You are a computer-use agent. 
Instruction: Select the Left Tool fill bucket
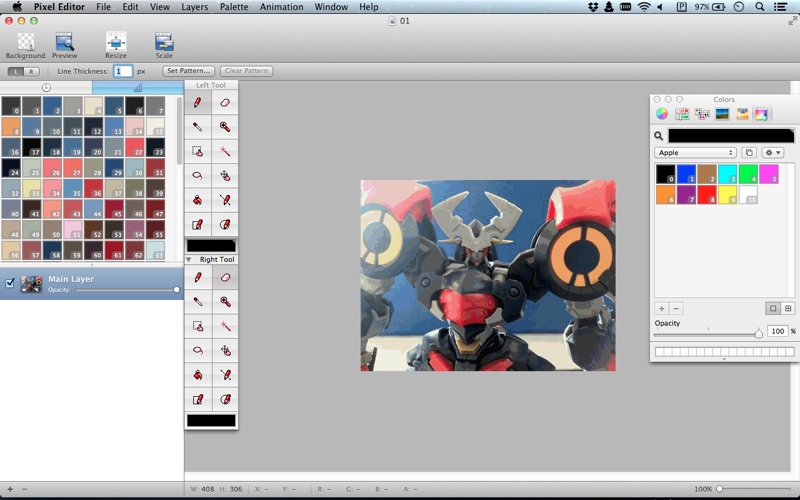point(198,200)
